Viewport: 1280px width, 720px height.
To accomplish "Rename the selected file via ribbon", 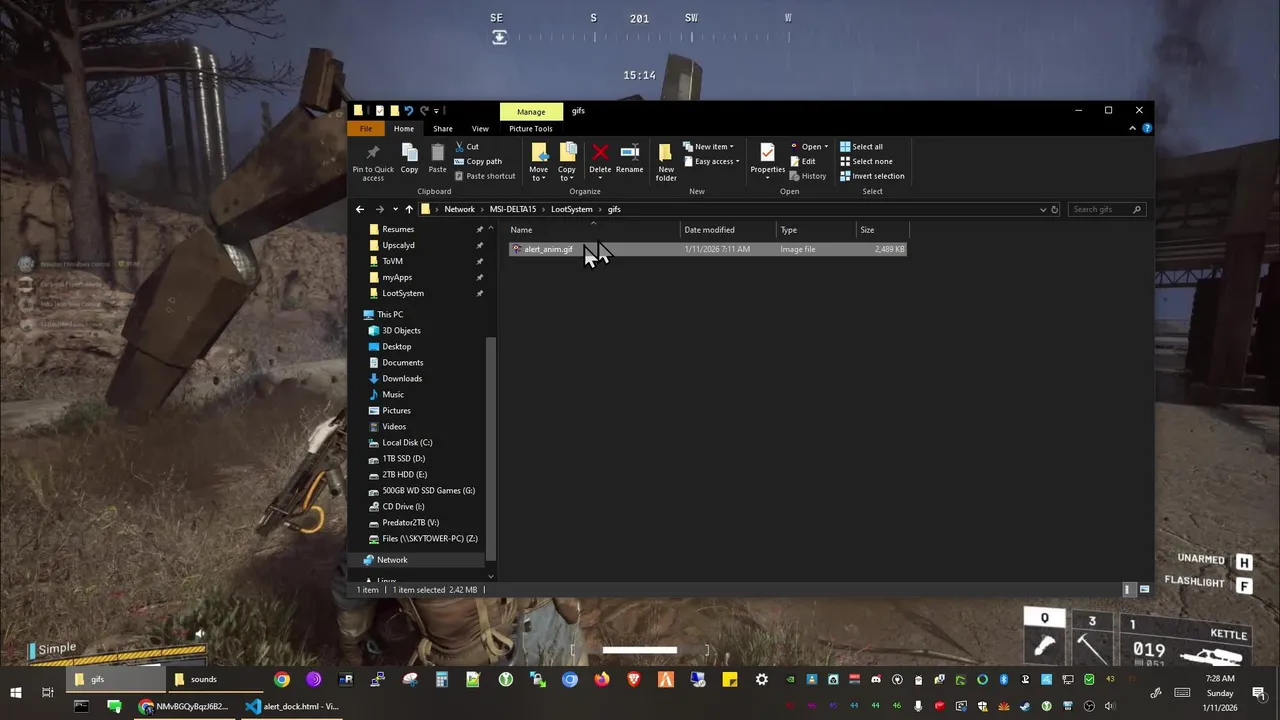I will pyautogui.click(x=629, y=158).
